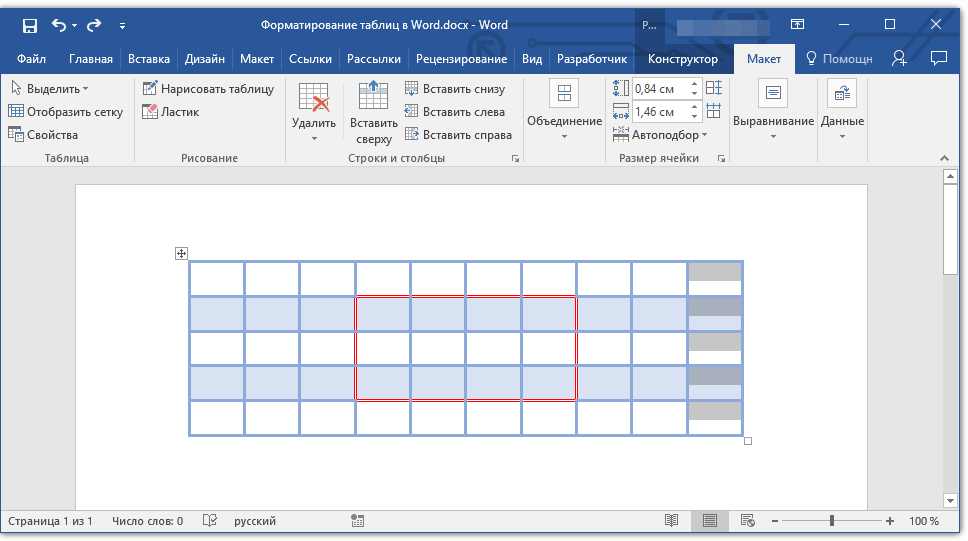Click the distribute rows evenly icon
Image resolution: width=968 pixels, height=541 pixels.
[713, 89]
